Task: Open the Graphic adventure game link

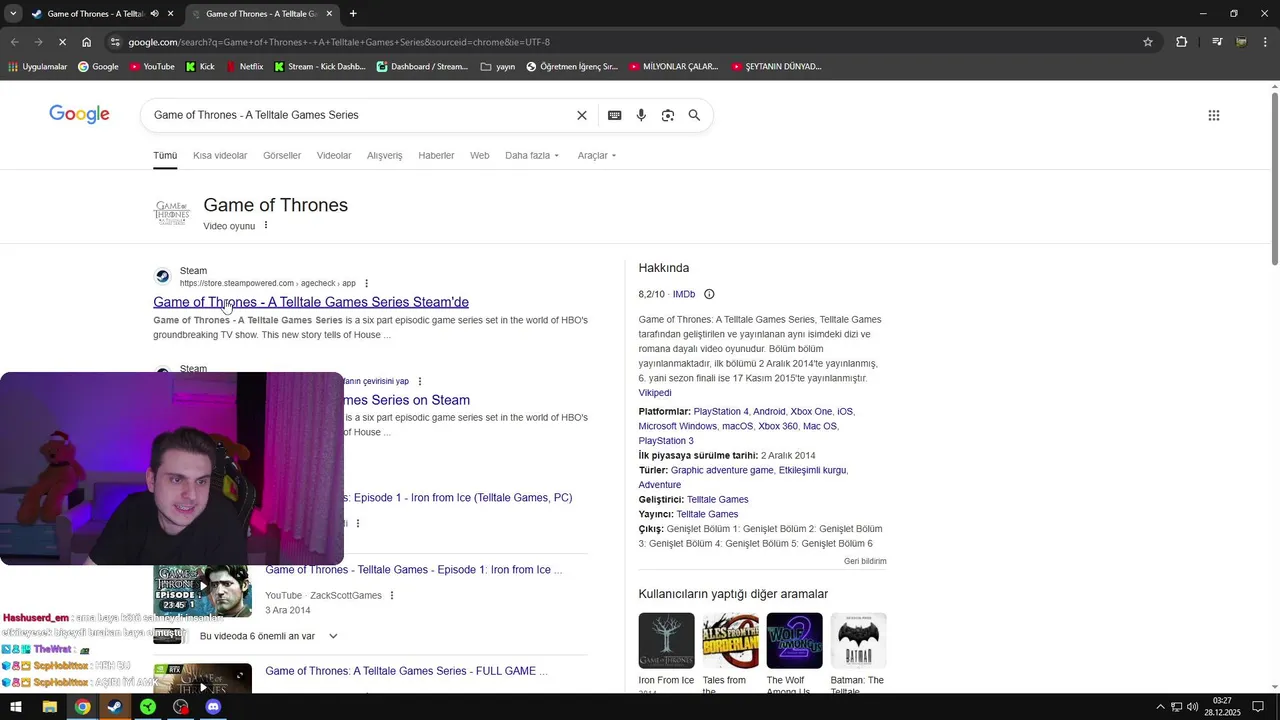Action: (x=722, y=470)
